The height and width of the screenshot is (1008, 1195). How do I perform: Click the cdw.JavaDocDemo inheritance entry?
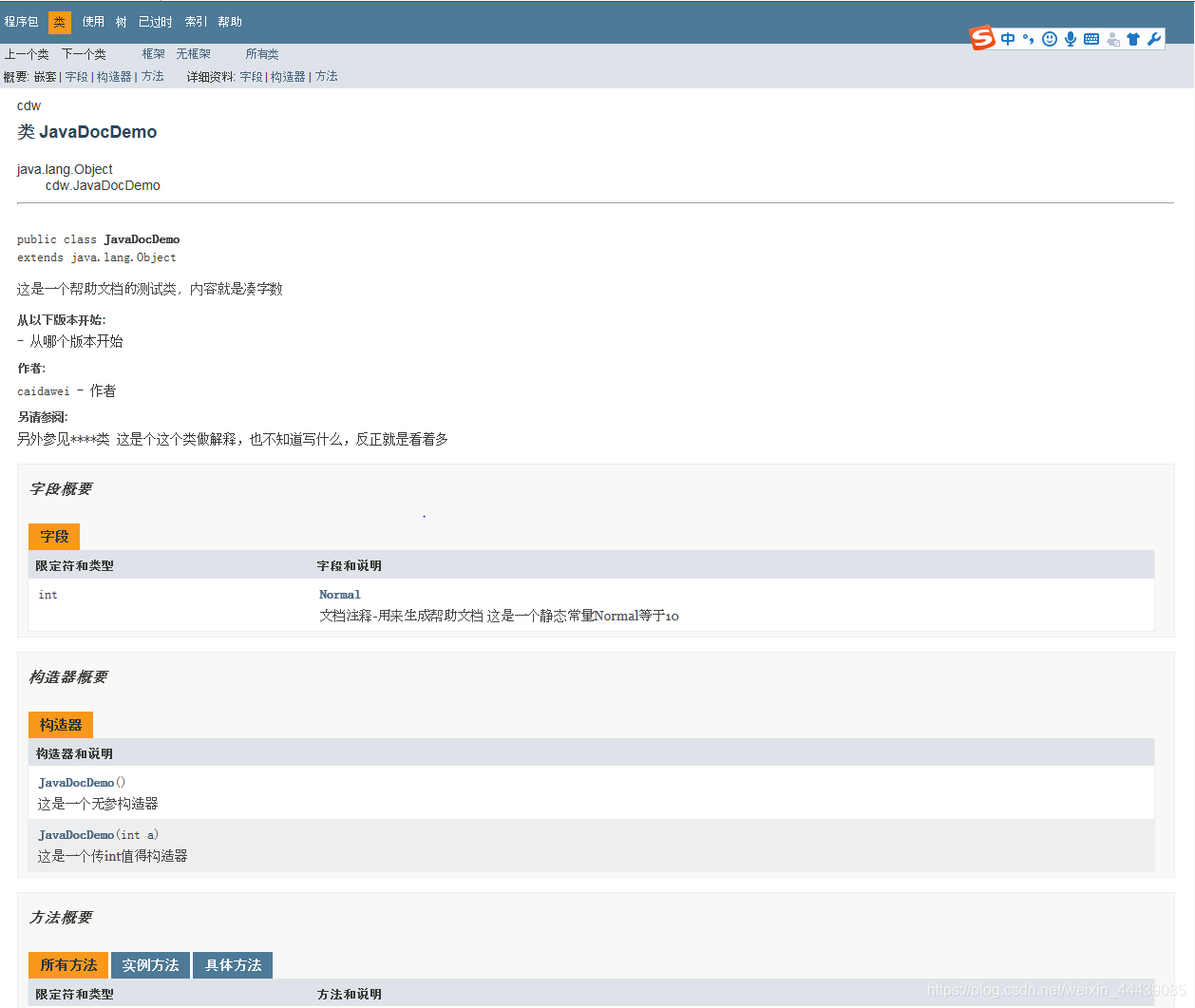pyautogui.click(x=103, y=185)
